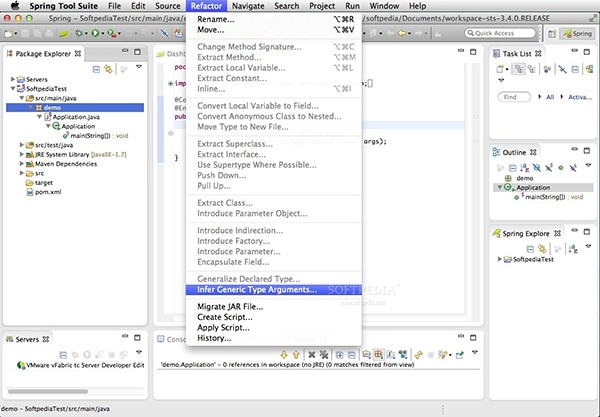Open the Open Perspective icon
Viewport: 600px width, 417px height.
click(552, 34)
